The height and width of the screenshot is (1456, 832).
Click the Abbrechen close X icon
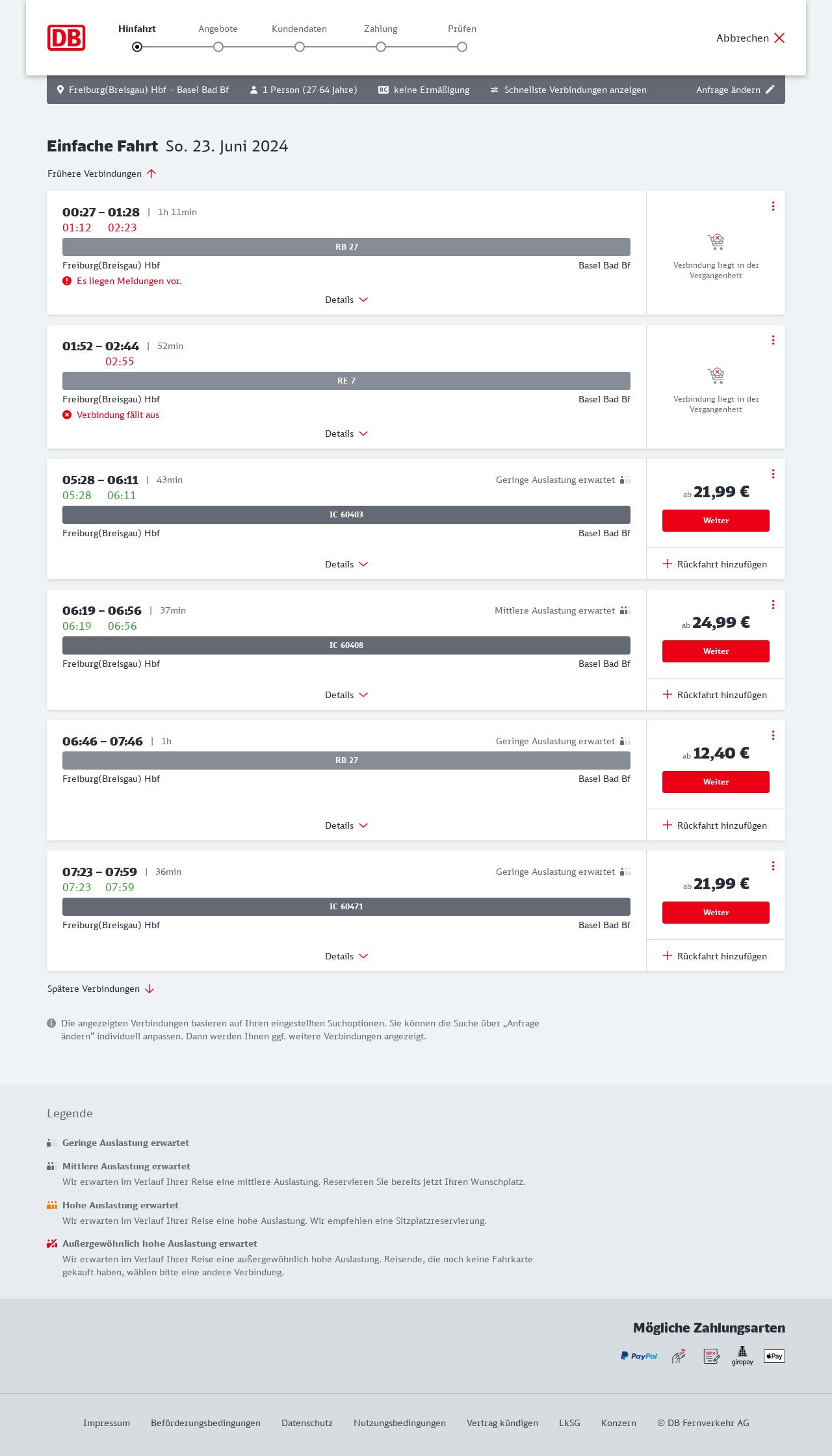click(779, 38)
